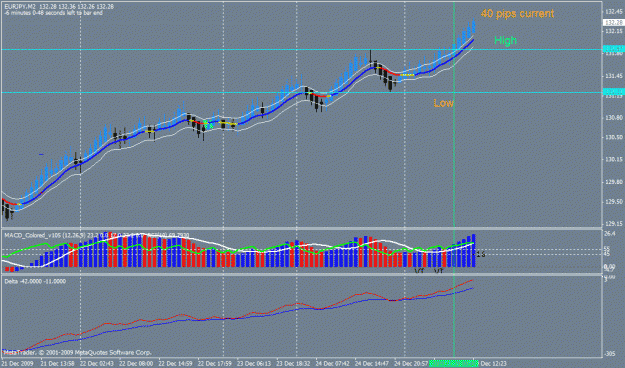Click the '24 Dec 20:57' time axis label

point(411,364)
